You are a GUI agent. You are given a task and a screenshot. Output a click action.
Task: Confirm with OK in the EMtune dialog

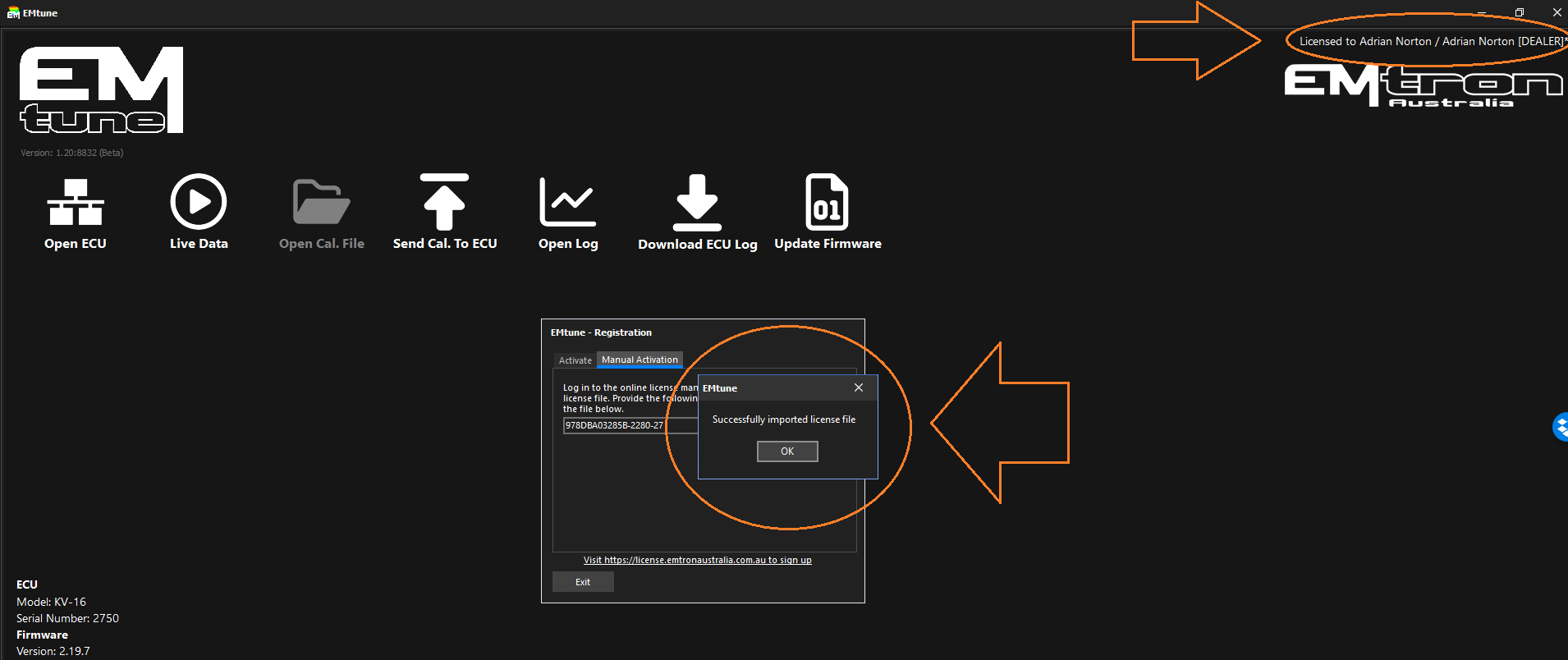click(787, 451)
